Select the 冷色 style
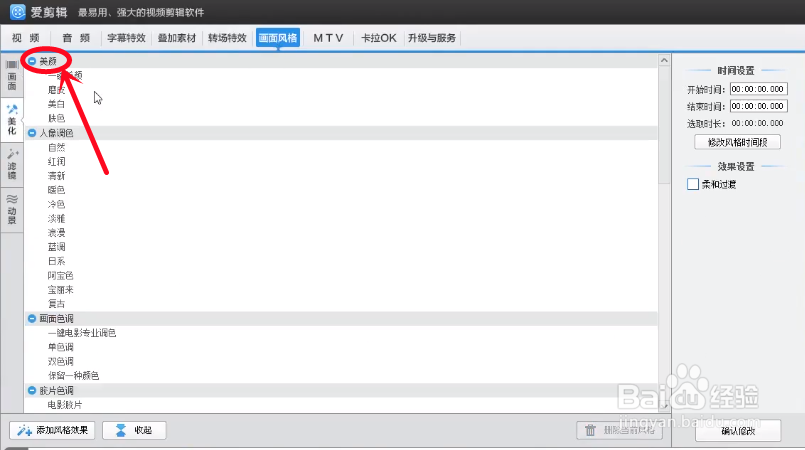This screenshot has width=805, height=450. [56, 204]
